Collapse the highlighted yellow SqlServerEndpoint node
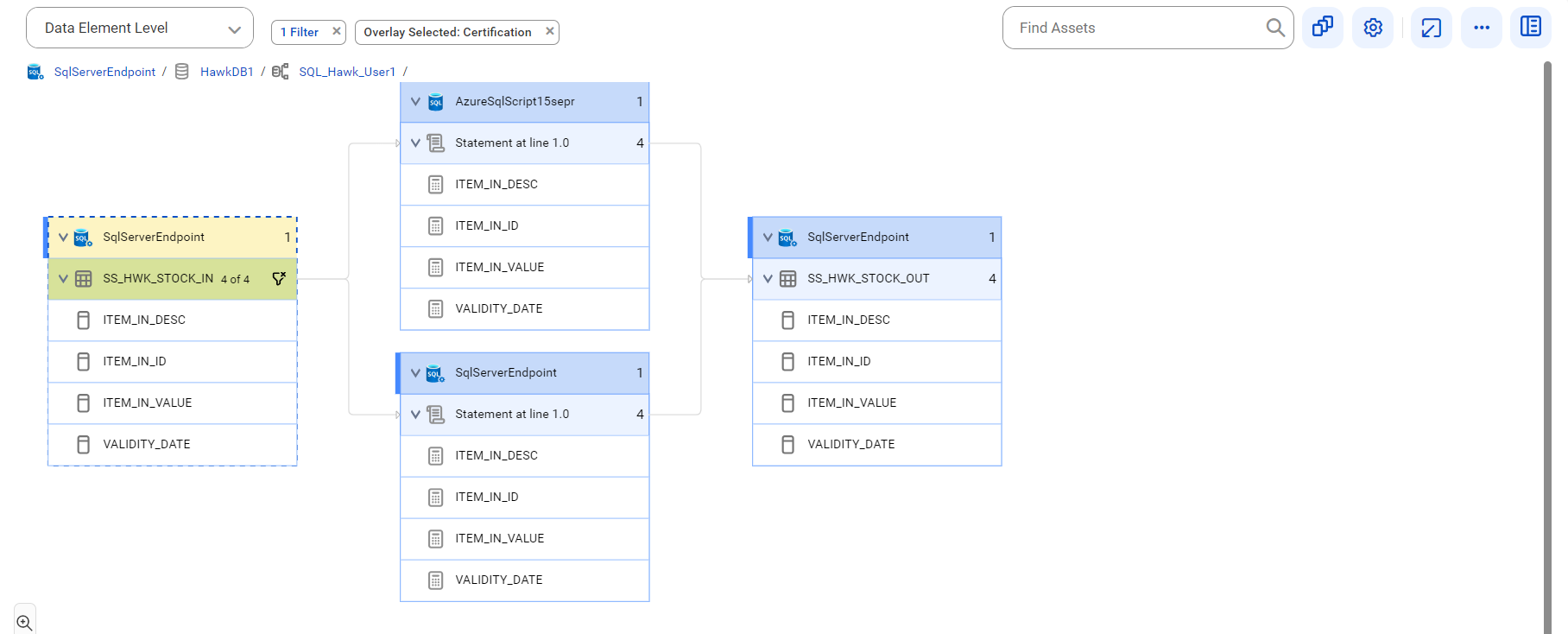The height and width of the screenshot is (634, 1568). point(63,238)
